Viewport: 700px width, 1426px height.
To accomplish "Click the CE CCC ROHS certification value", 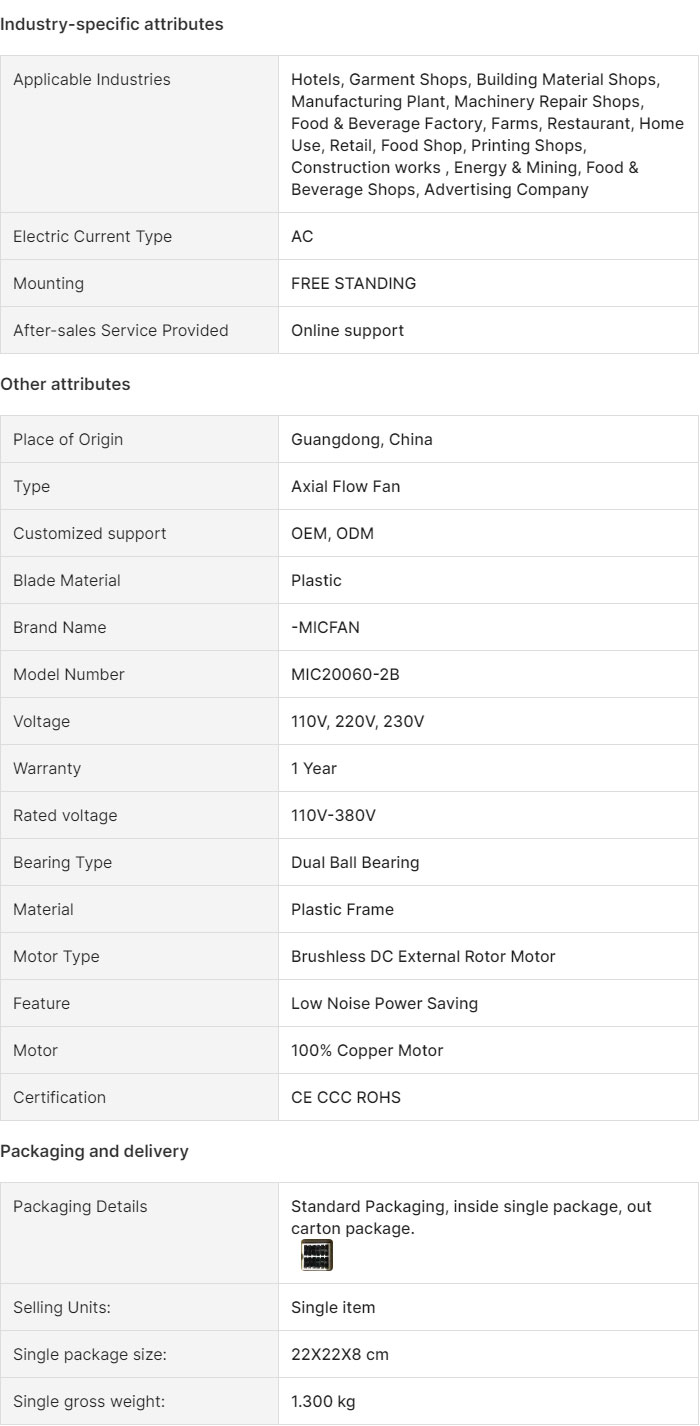I will point(346,1098).
